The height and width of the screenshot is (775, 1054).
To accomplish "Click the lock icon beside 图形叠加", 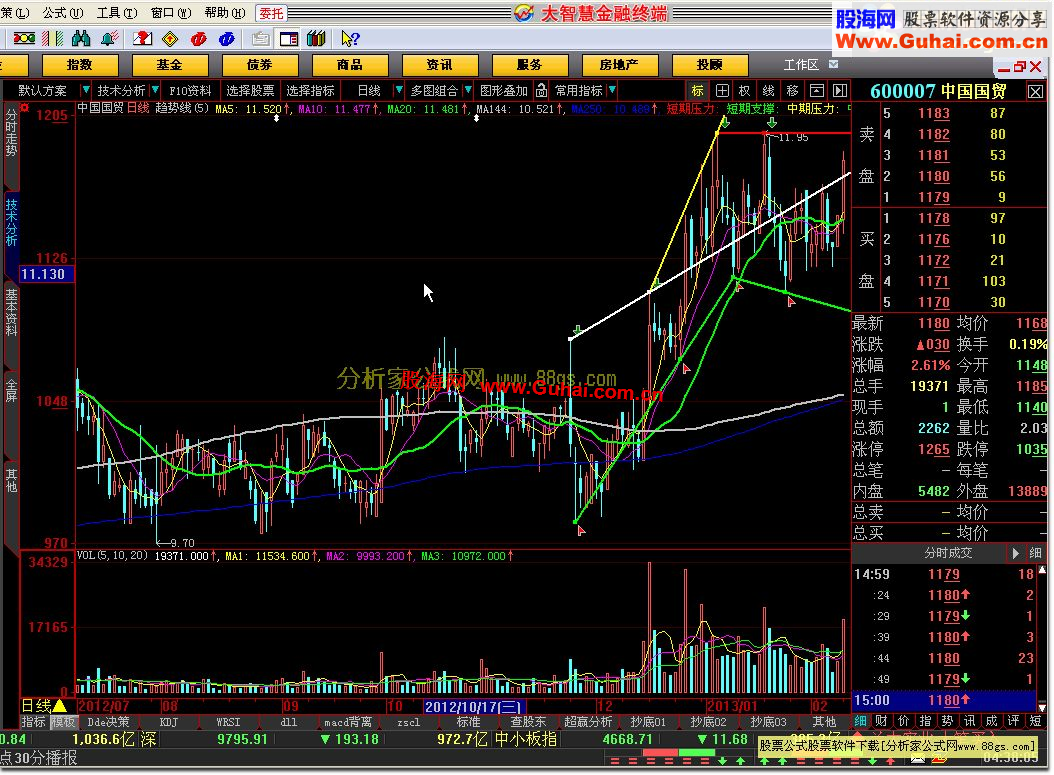I will (x=541, y=90).
